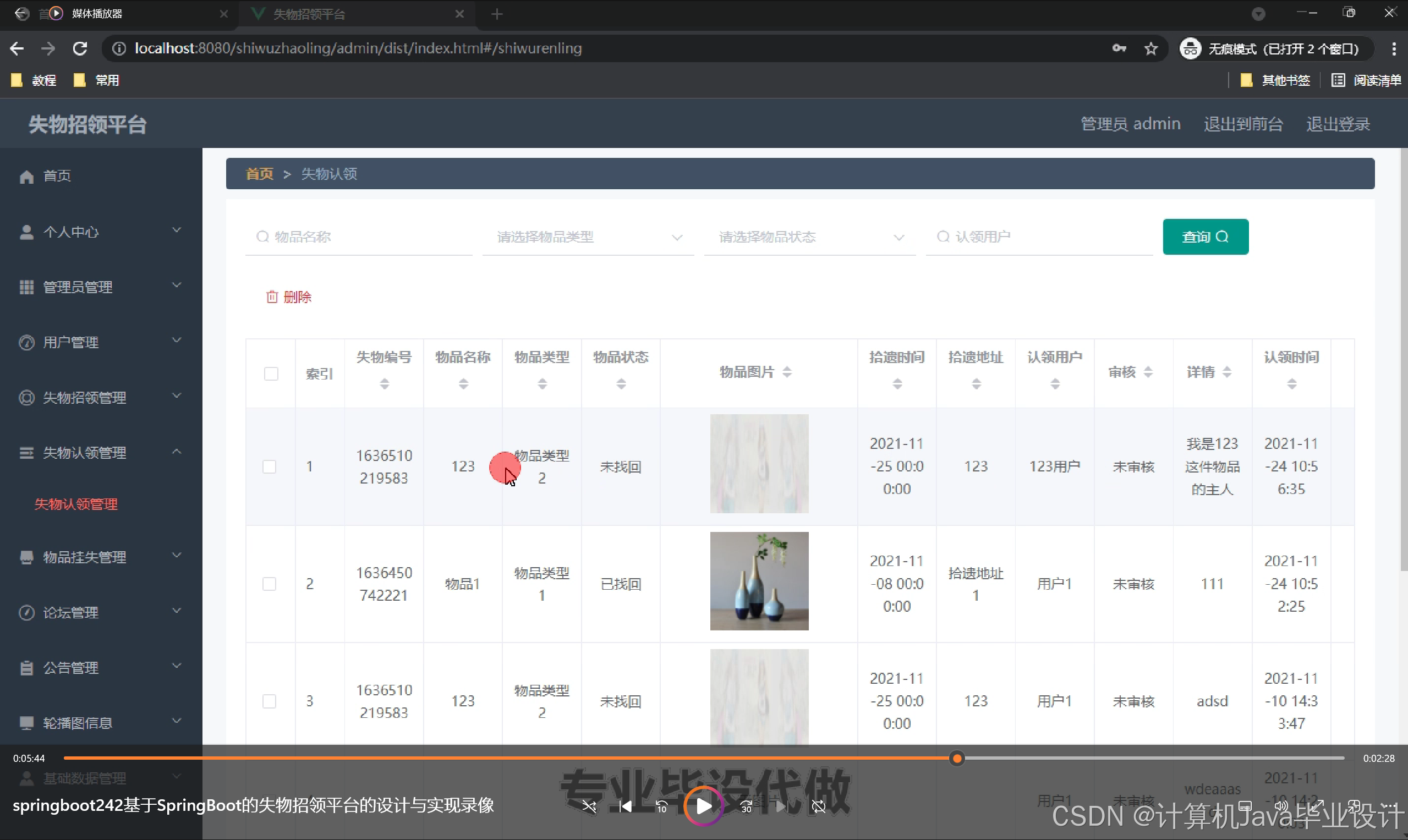
Task: Click the red delete trash icon
Action: [x=272, y=297]
